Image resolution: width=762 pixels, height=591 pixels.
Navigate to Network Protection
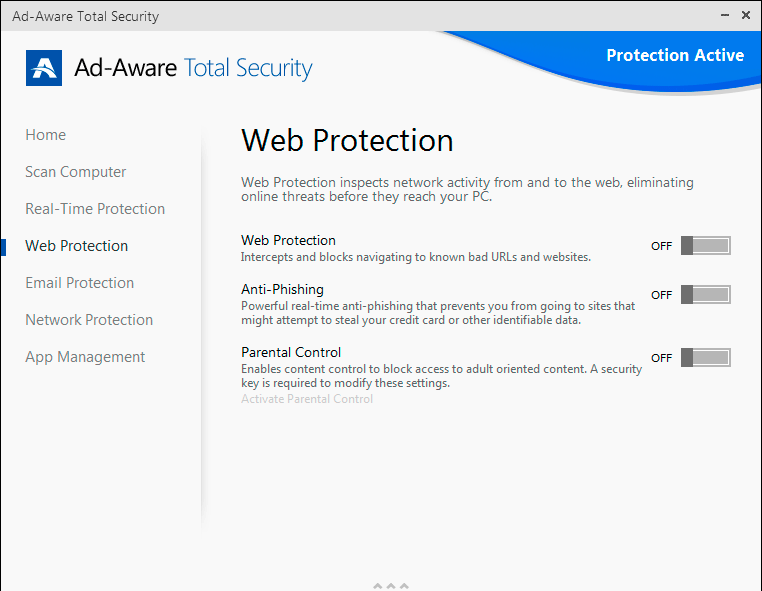[x=89, y=320]
